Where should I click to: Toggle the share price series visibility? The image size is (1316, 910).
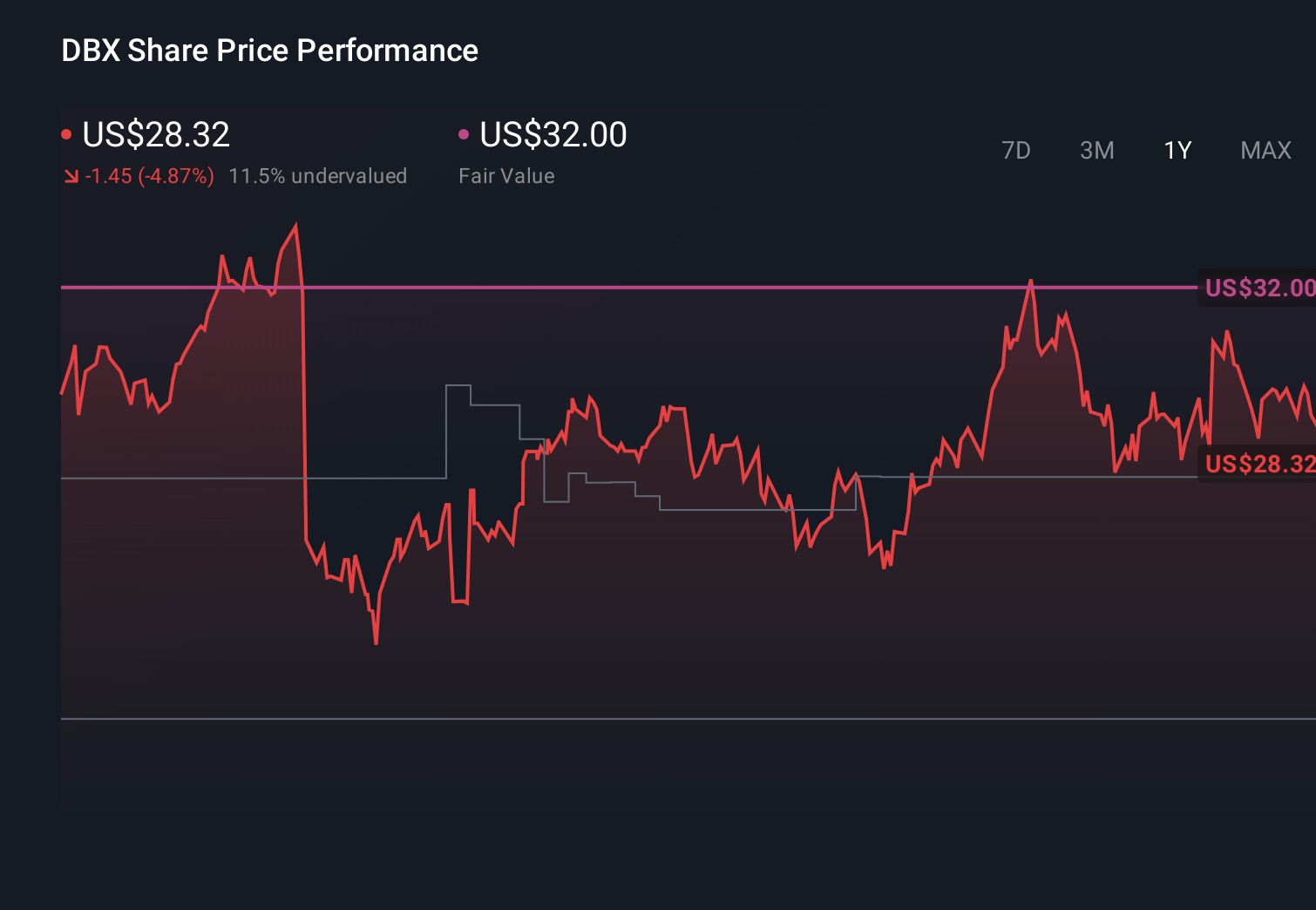tap(66, 132)
